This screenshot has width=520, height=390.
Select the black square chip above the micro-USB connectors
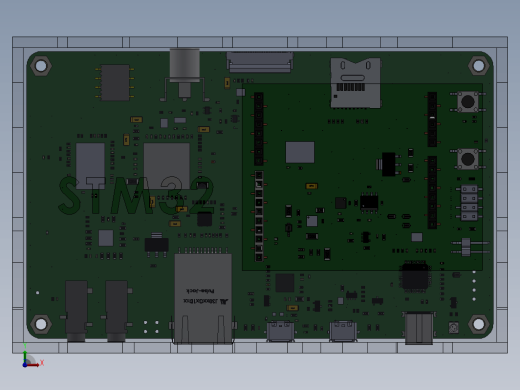click(x=285, y=283)
